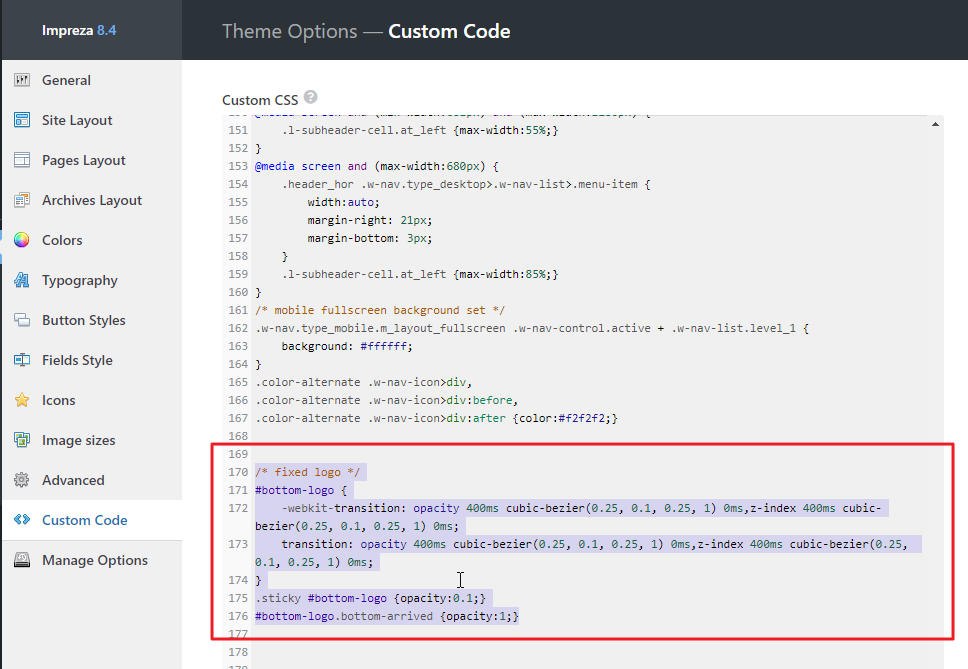Select the active Custom Code item
Viewport: 968px width, 669px height.
pyautogui.click(x=92, y=520)
